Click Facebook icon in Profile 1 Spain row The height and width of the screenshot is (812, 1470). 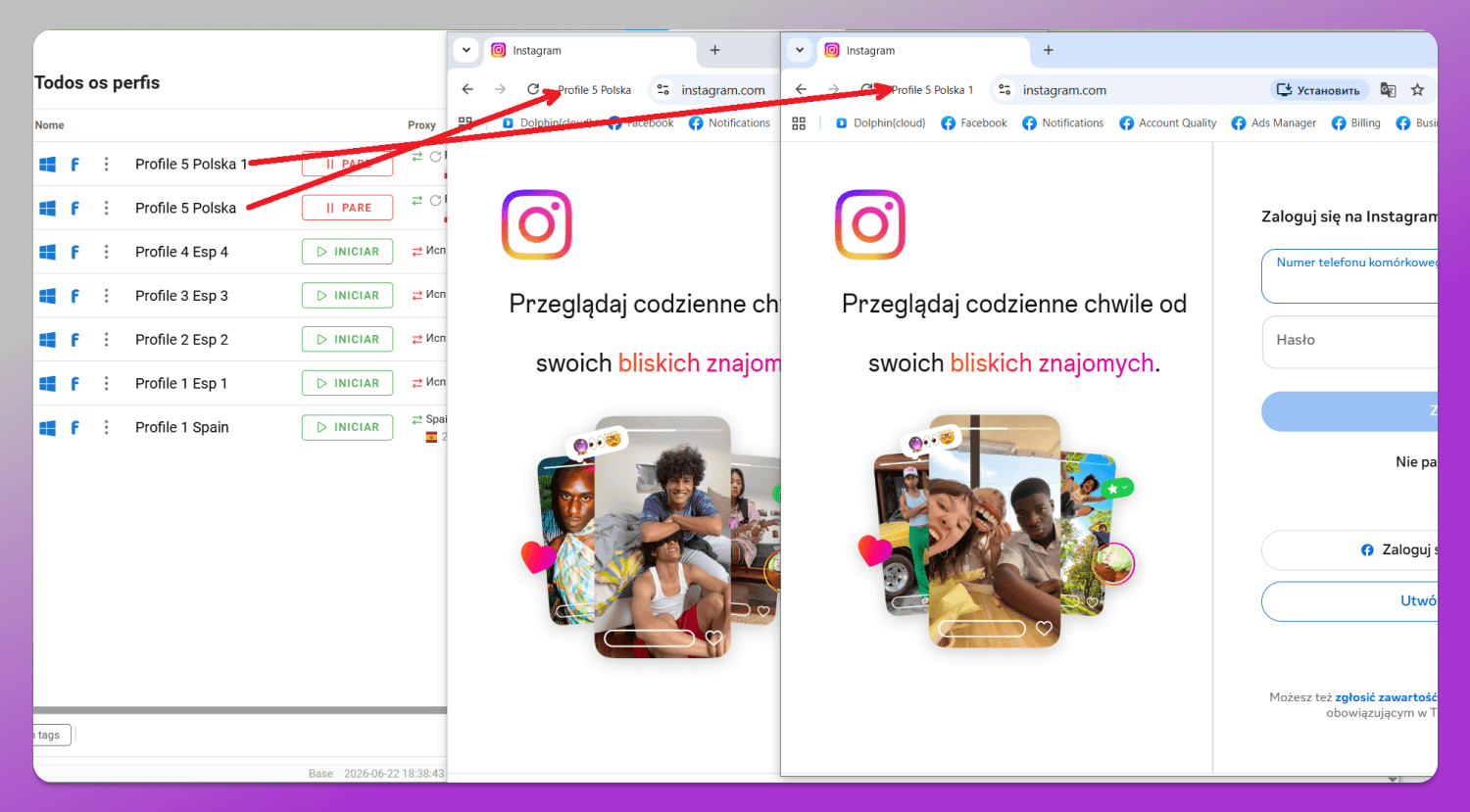(x=74, y=427)
